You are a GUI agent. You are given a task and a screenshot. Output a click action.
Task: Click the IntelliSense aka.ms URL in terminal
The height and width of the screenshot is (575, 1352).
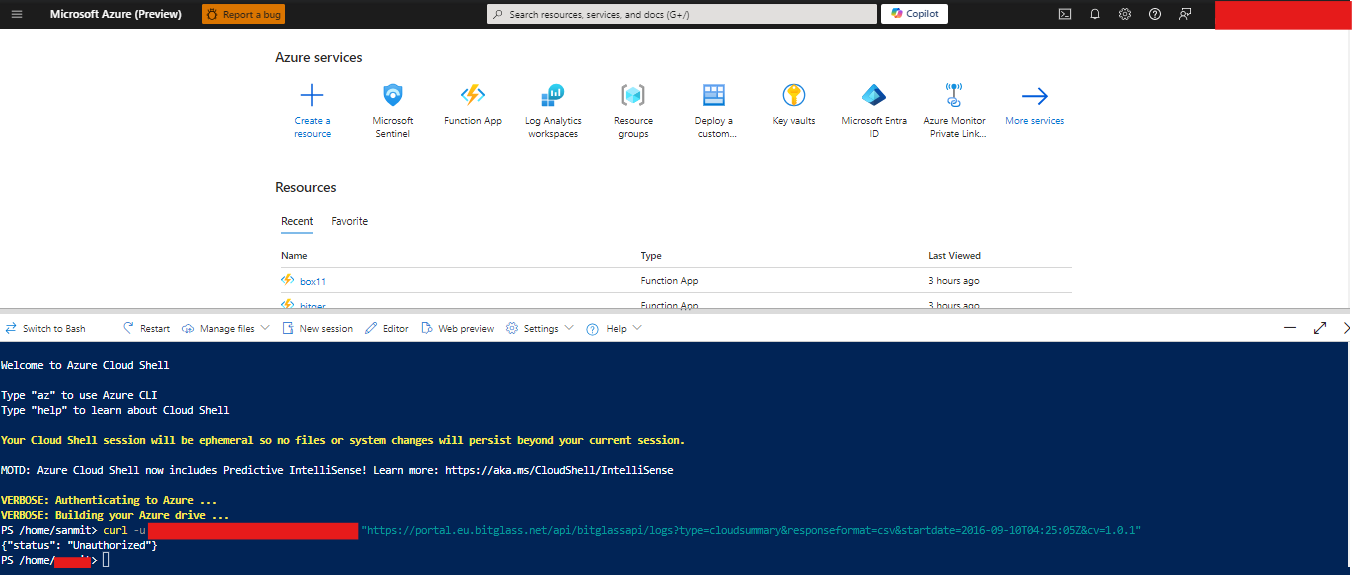coord(559,470)
